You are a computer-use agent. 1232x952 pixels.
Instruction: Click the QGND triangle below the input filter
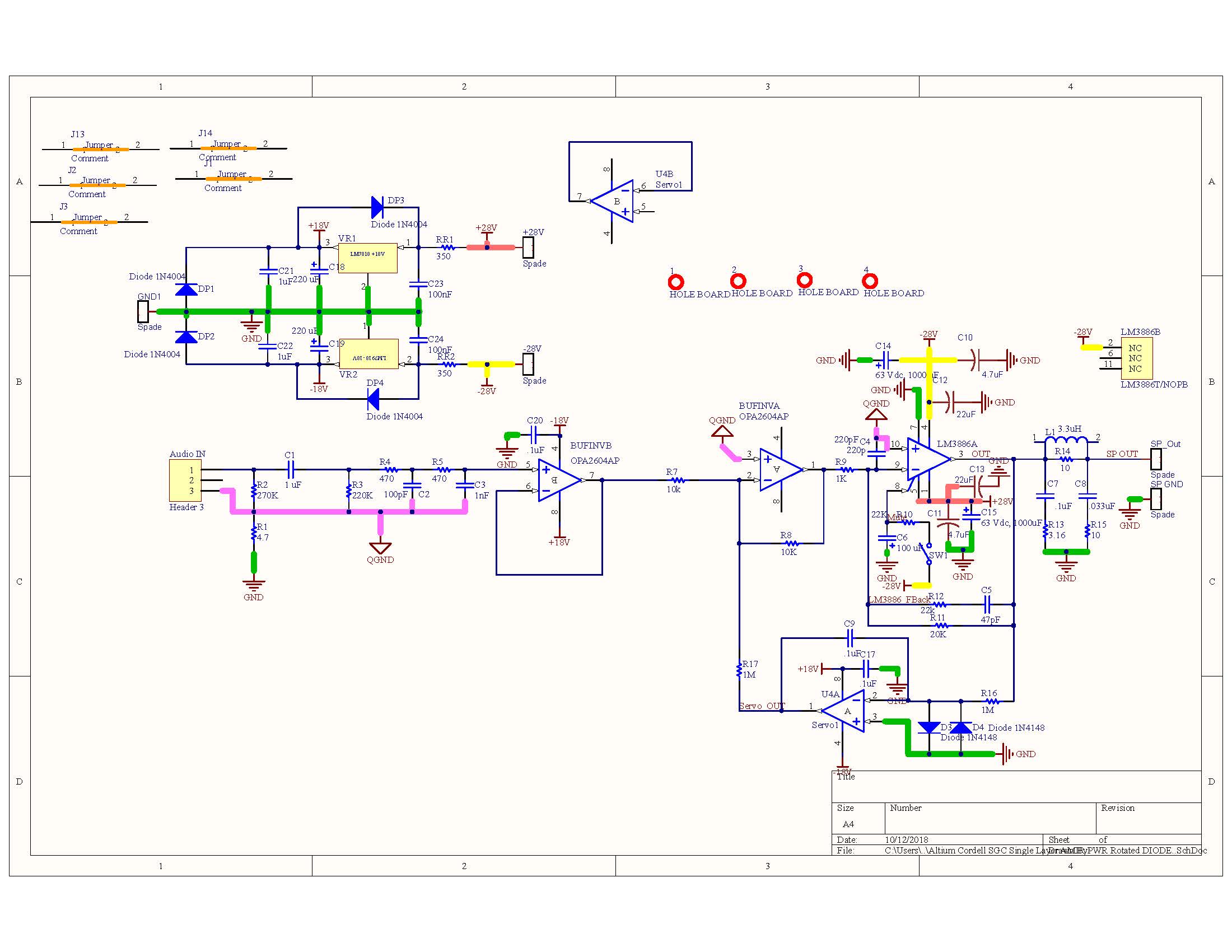tap(380, 549)
